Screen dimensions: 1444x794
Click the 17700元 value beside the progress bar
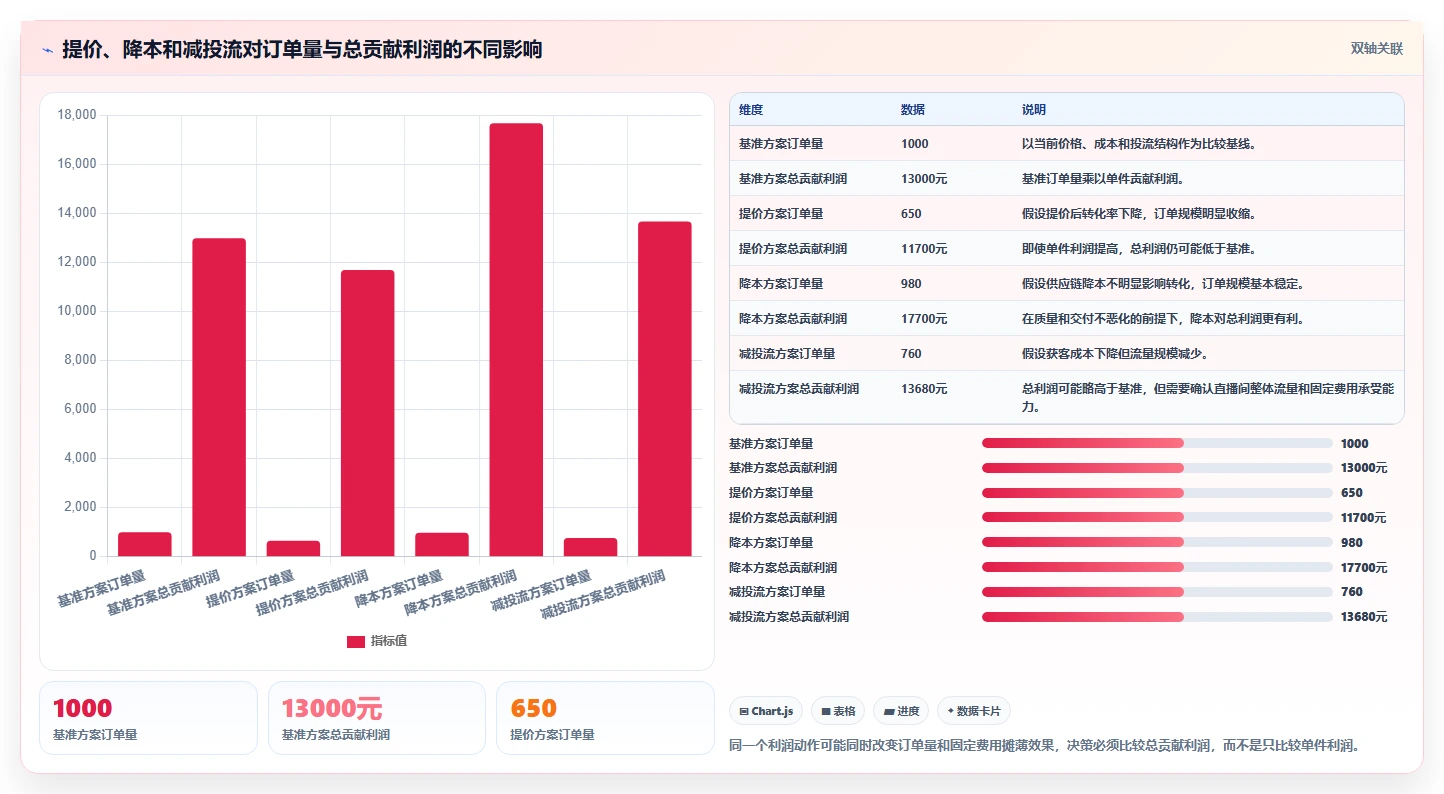[1364, 568]
